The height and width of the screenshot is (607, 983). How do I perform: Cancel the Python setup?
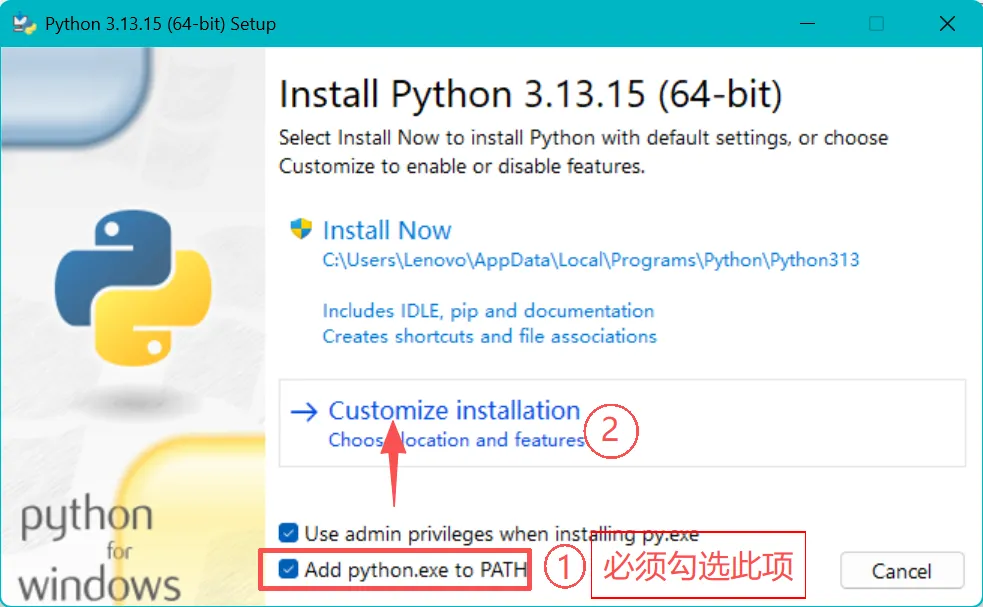902,571
